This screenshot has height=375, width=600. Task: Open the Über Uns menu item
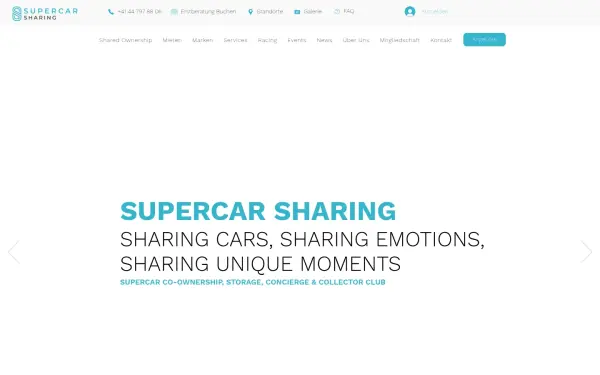tap(356, 40)
